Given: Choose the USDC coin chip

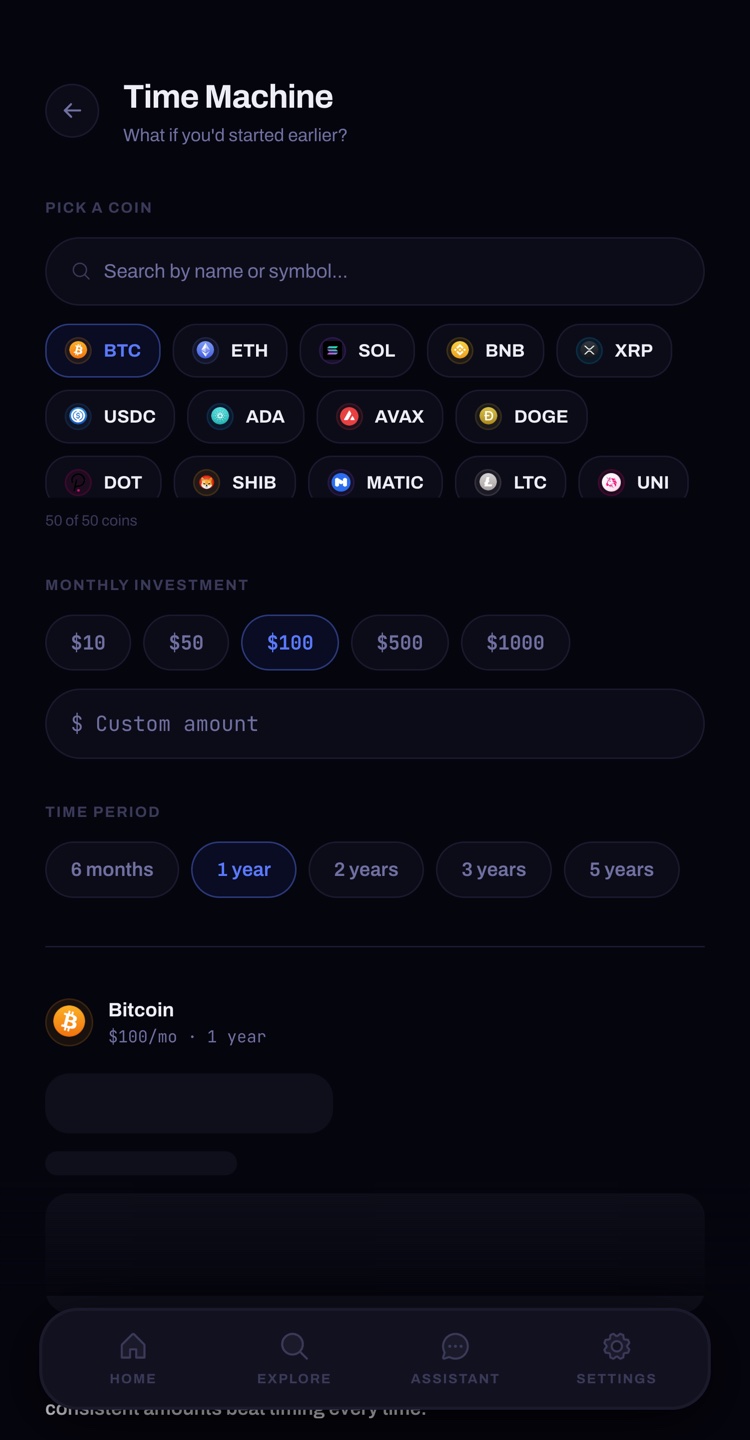Looking at the screenshot, I should point(110,416).
